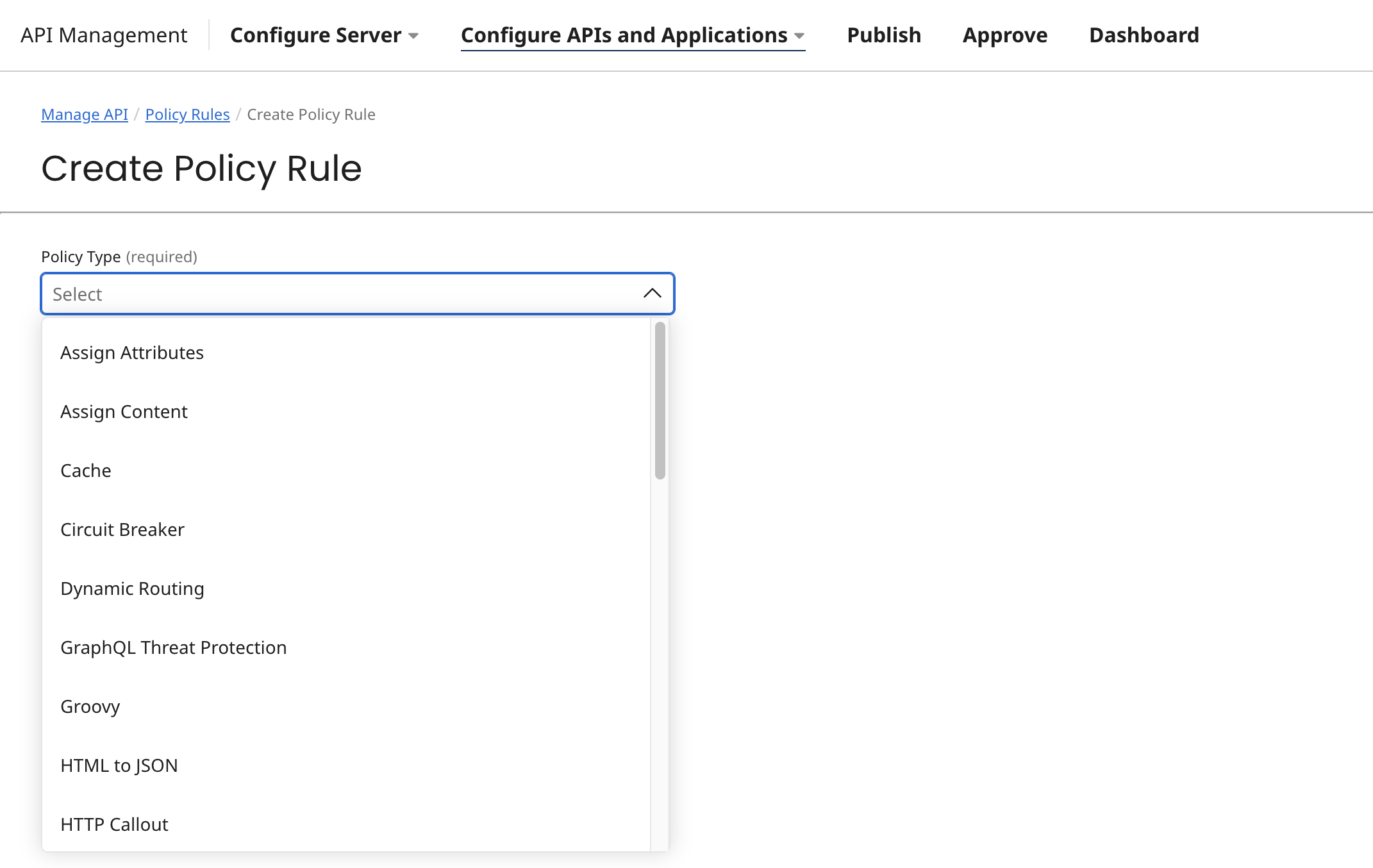The image size is (1373, 868).
Task: Choose Dynamic Routing from the options
Action: click(x=132, y=588)
